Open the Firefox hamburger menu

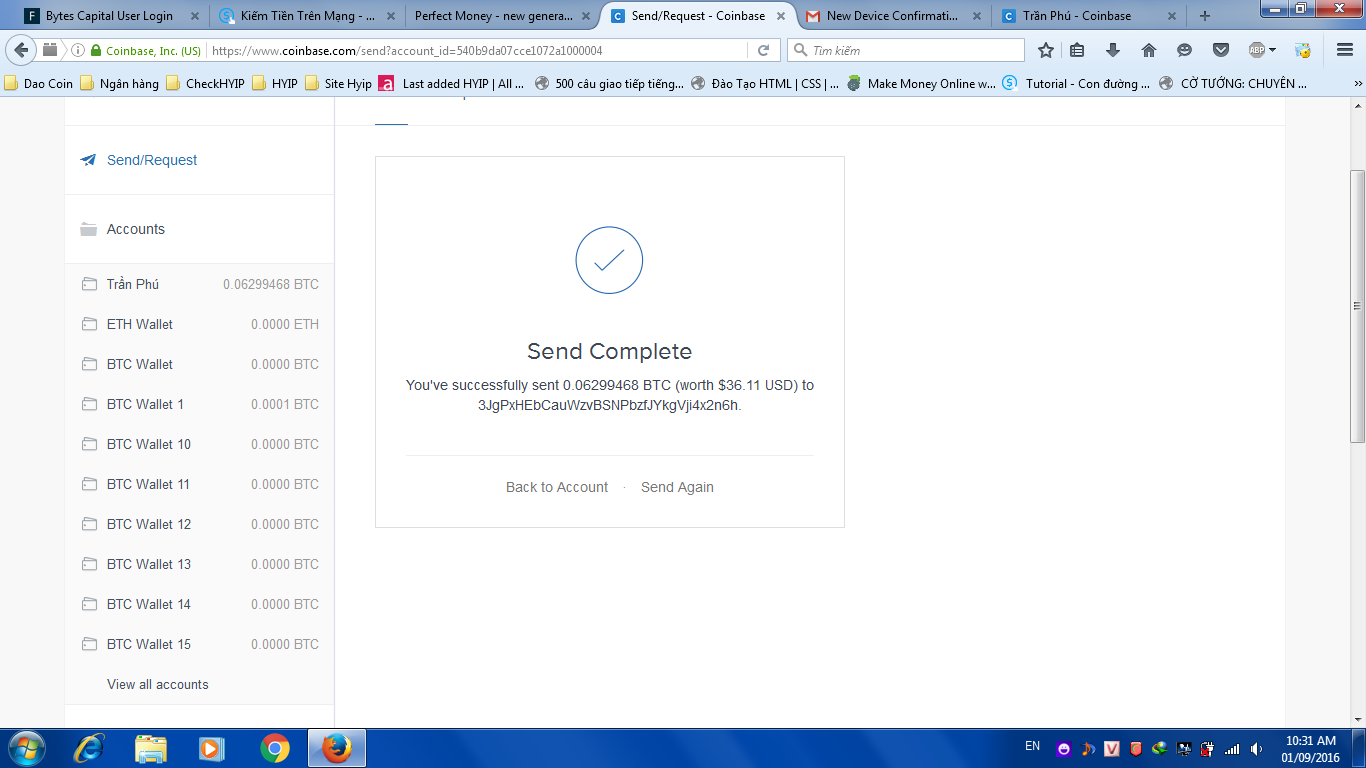coord(1345,50)
